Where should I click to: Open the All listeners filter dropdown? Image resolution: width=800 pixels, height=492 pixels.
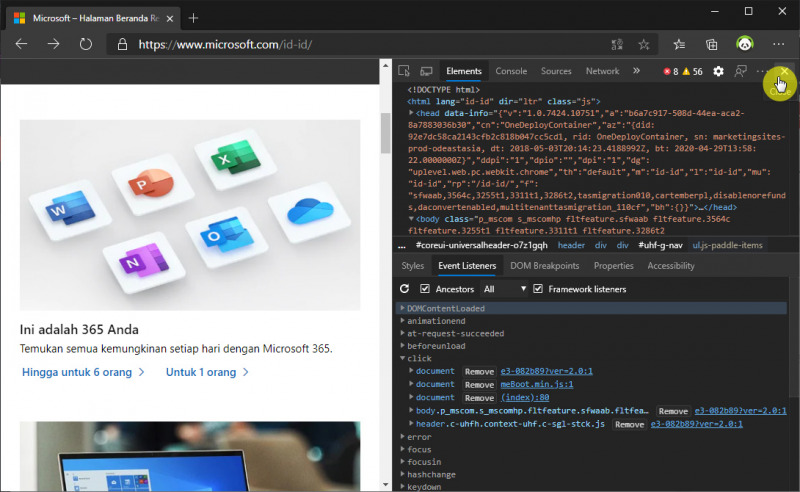pyautogui.click(x=504, y=289)
